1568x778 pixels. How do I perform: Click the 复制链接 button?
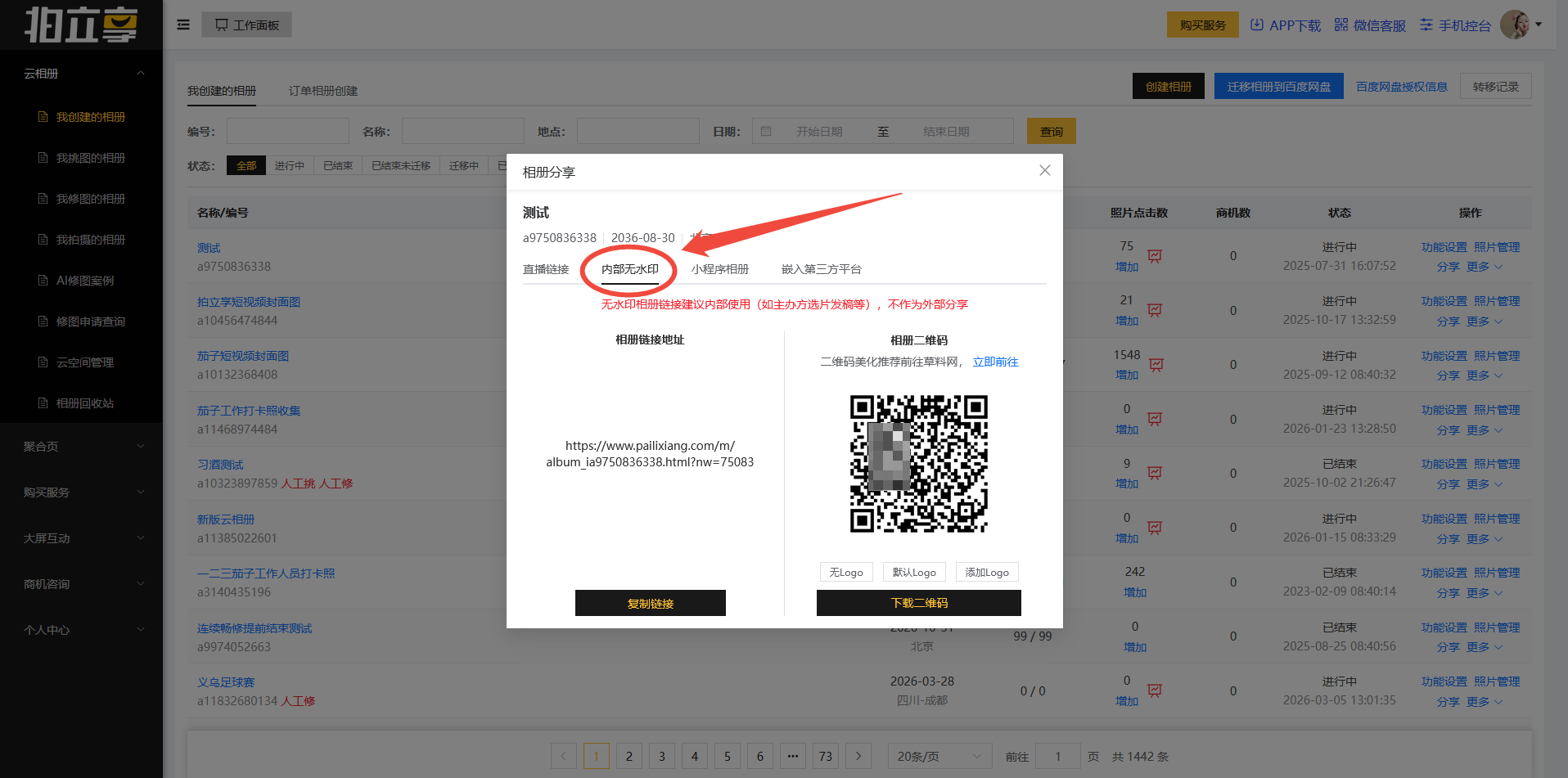[650, 603]
